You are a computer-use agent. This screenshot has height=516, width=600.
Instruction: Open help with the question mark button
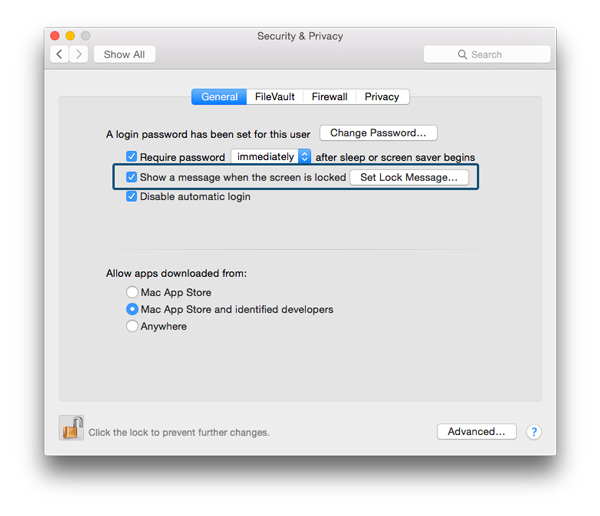(533, 432)
